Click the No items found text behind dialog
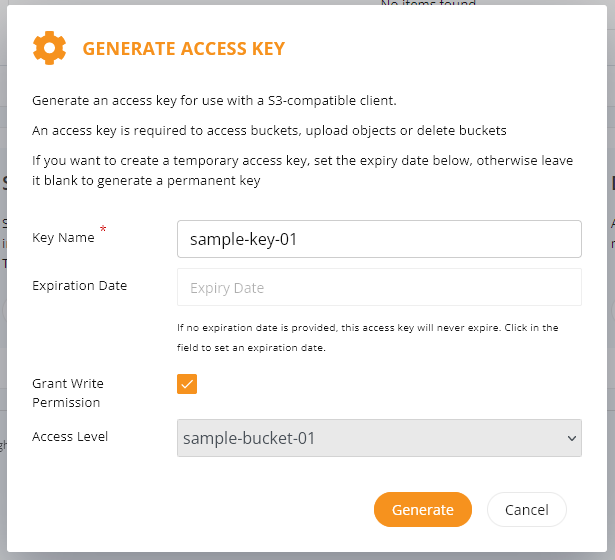 tap(428, 3)
